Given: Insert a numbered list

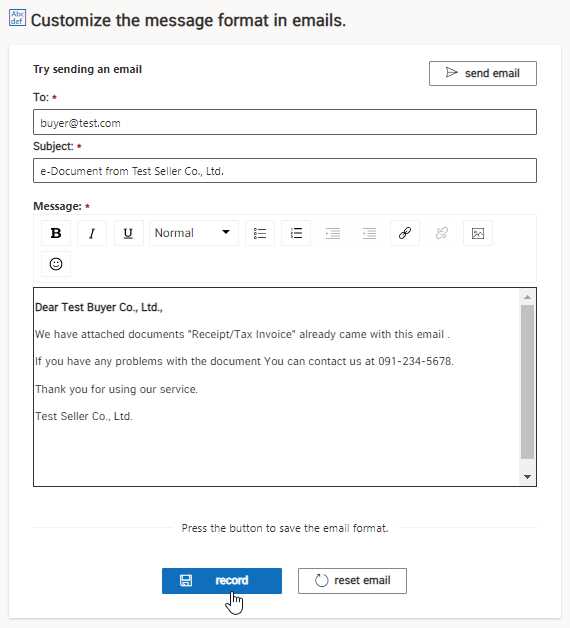Looking at the screenshot, I should 296,233.
